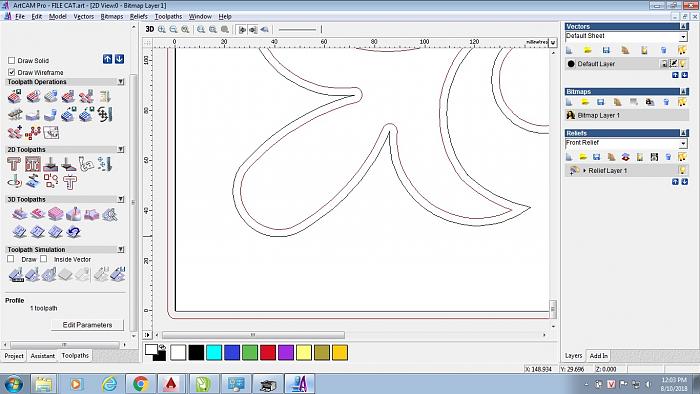The width and height of the screenshot is (700, 394).
Task: Pick the purple color swatch
Action: point(286,353)
